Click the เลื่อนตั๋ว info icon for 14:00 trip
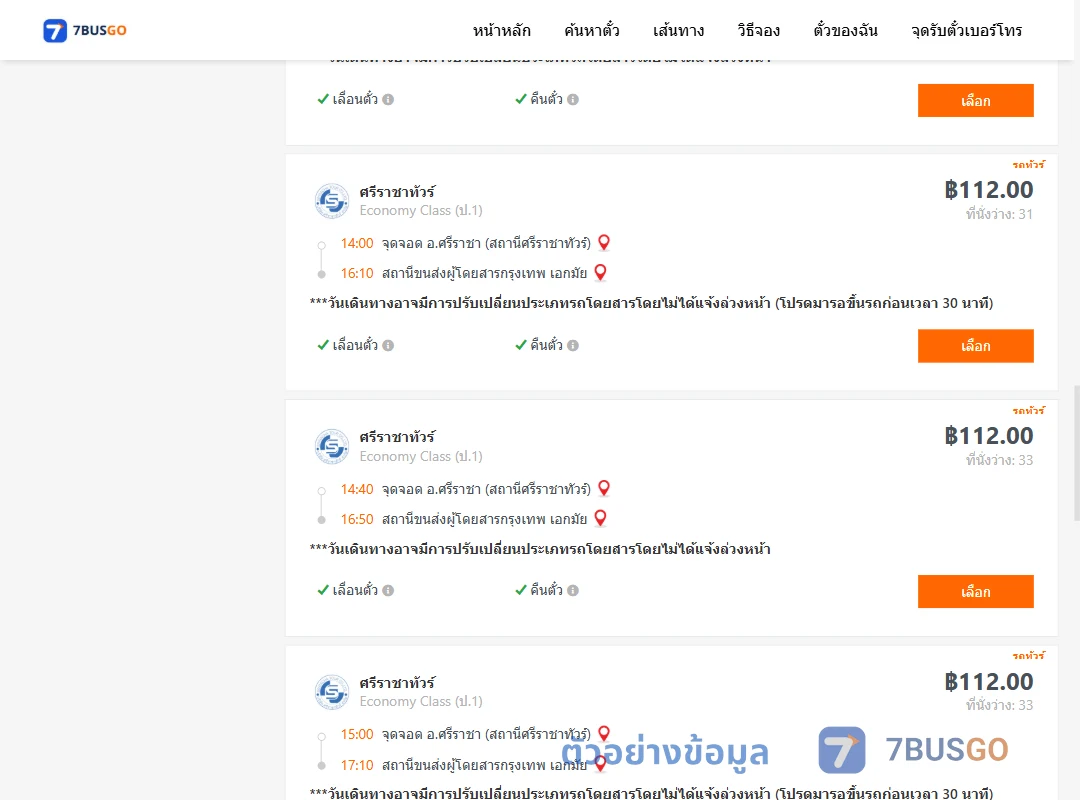The width and height of the screenshot is (1080, 800). [388, 345]
